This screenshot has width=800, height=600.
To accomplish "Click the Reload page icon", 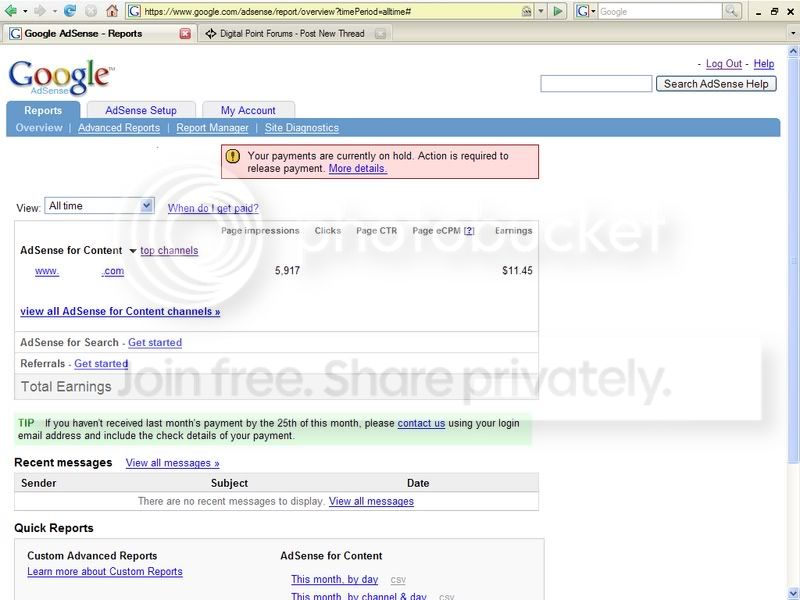I will (70, 11).
